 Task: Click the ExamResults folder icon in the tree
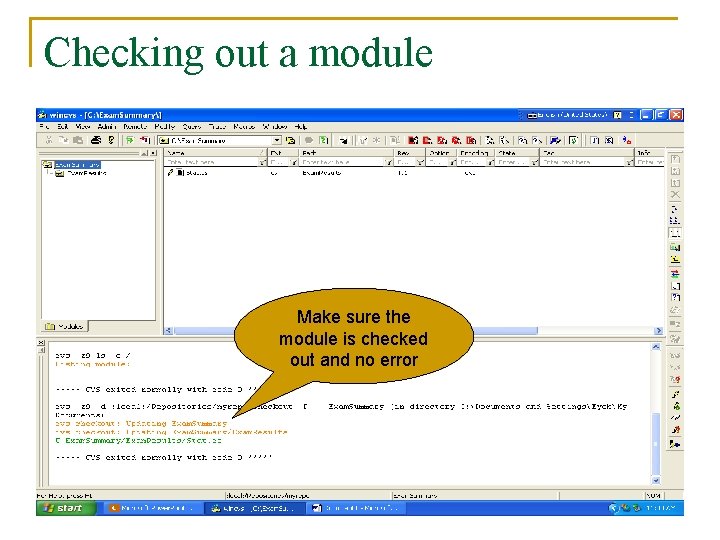pos(59,173)
